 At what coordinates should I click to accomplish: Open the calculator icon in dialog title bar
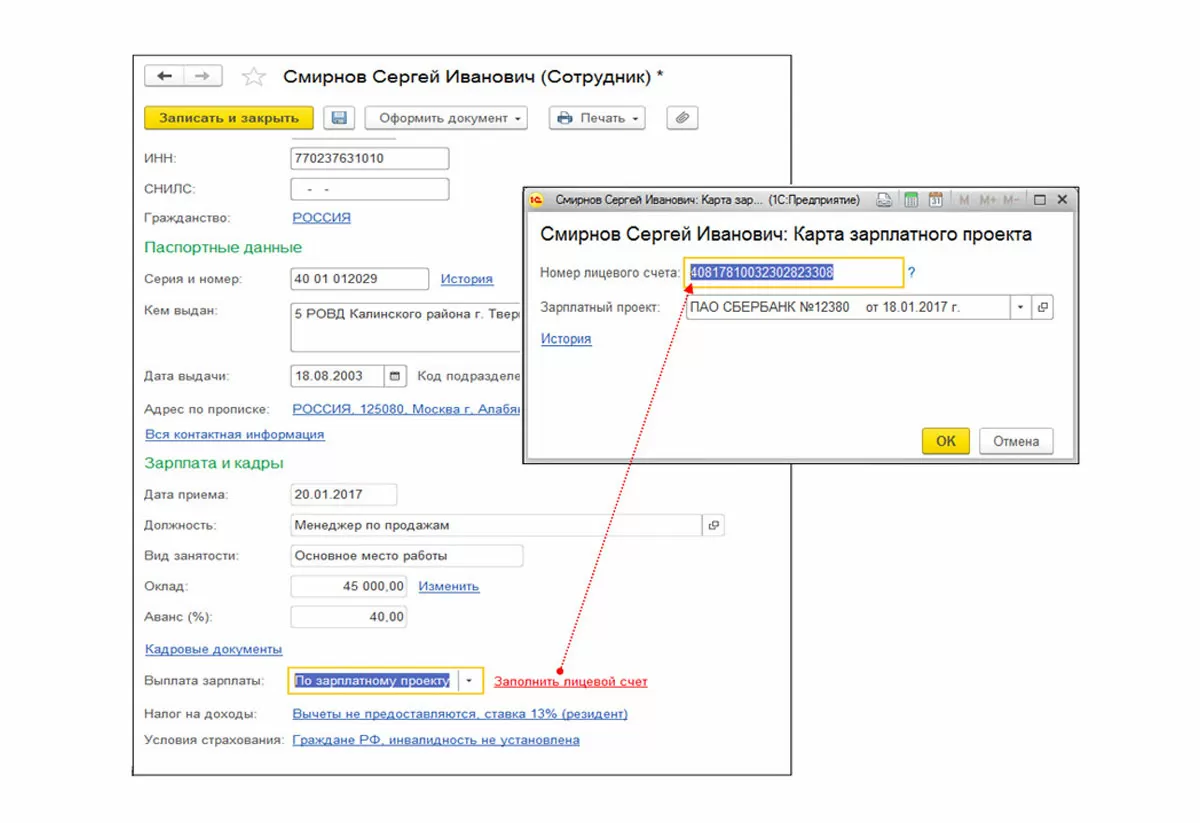click(x=911, y=200)
